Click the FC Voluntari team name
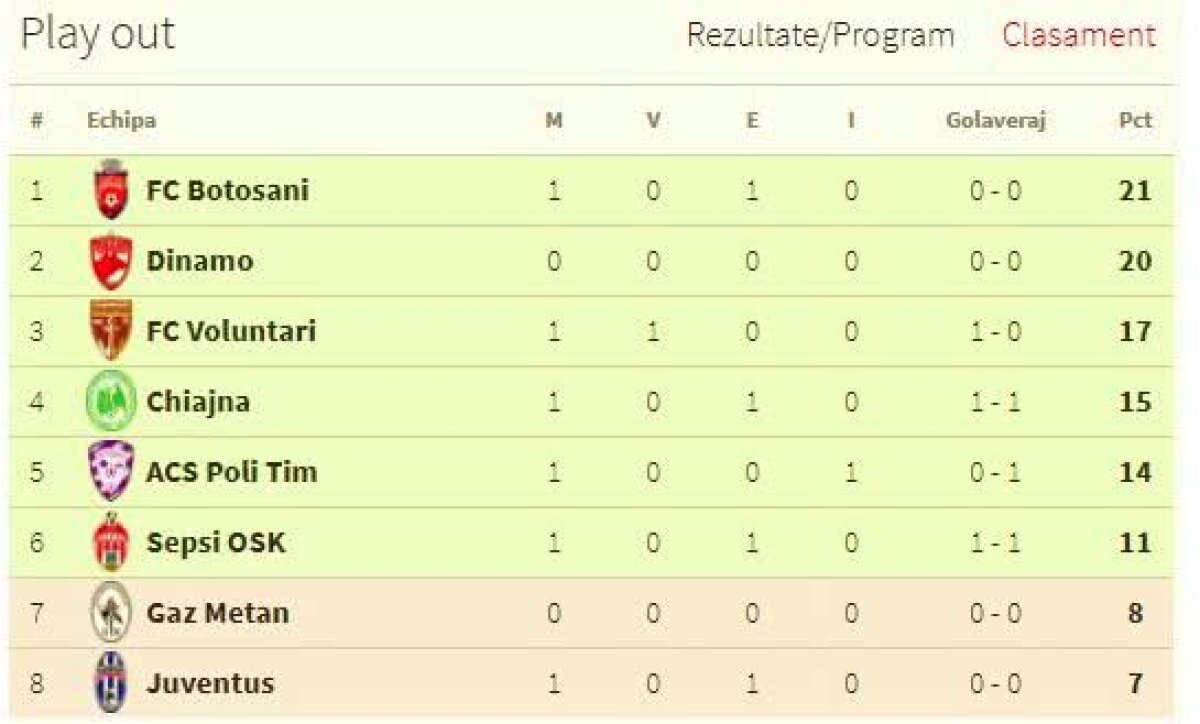 [x=231, y=331]
